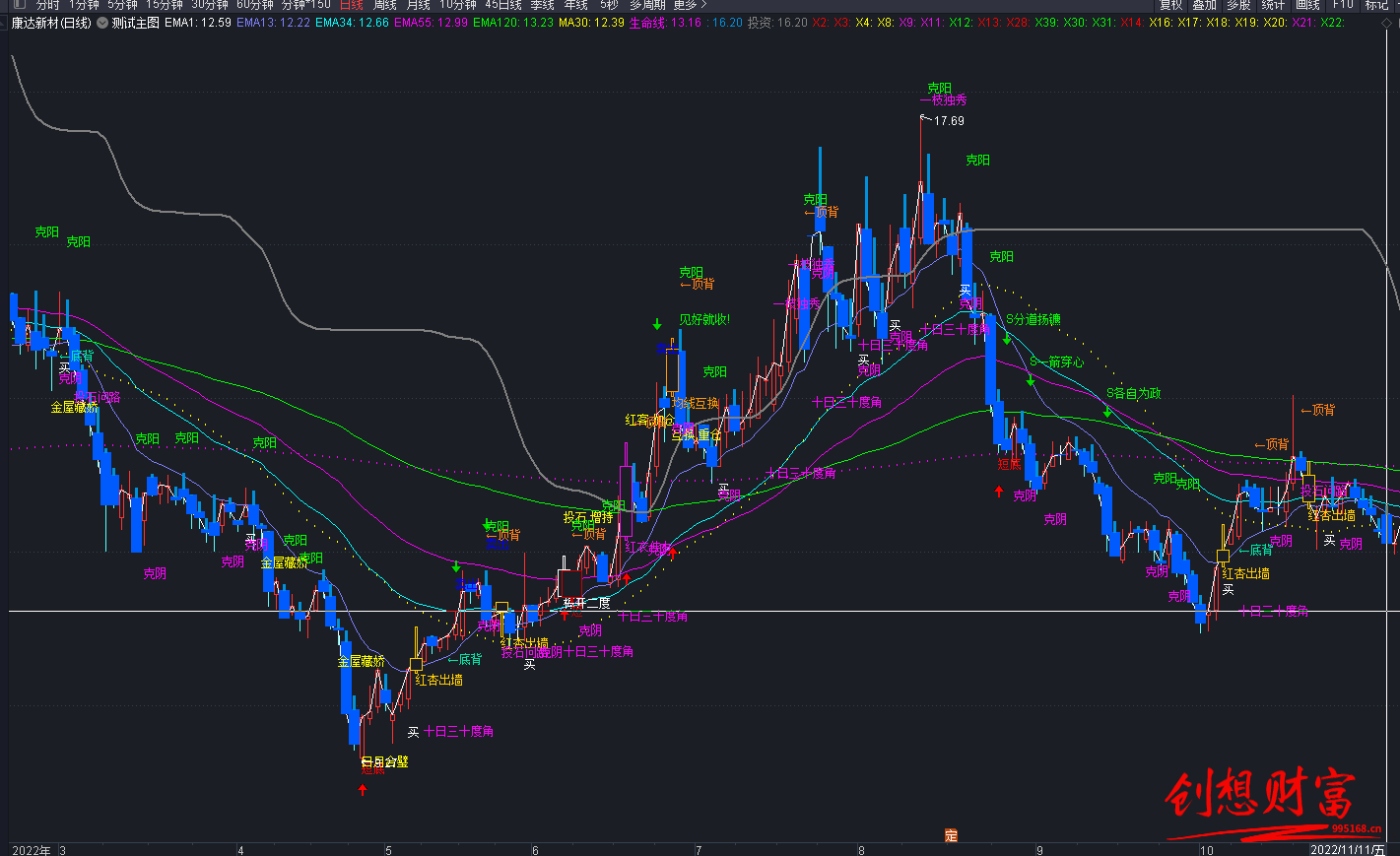Viewport: 1400px width, 856px height.
Task: Select the 60分钟 period tab
Action: [255, 5]
